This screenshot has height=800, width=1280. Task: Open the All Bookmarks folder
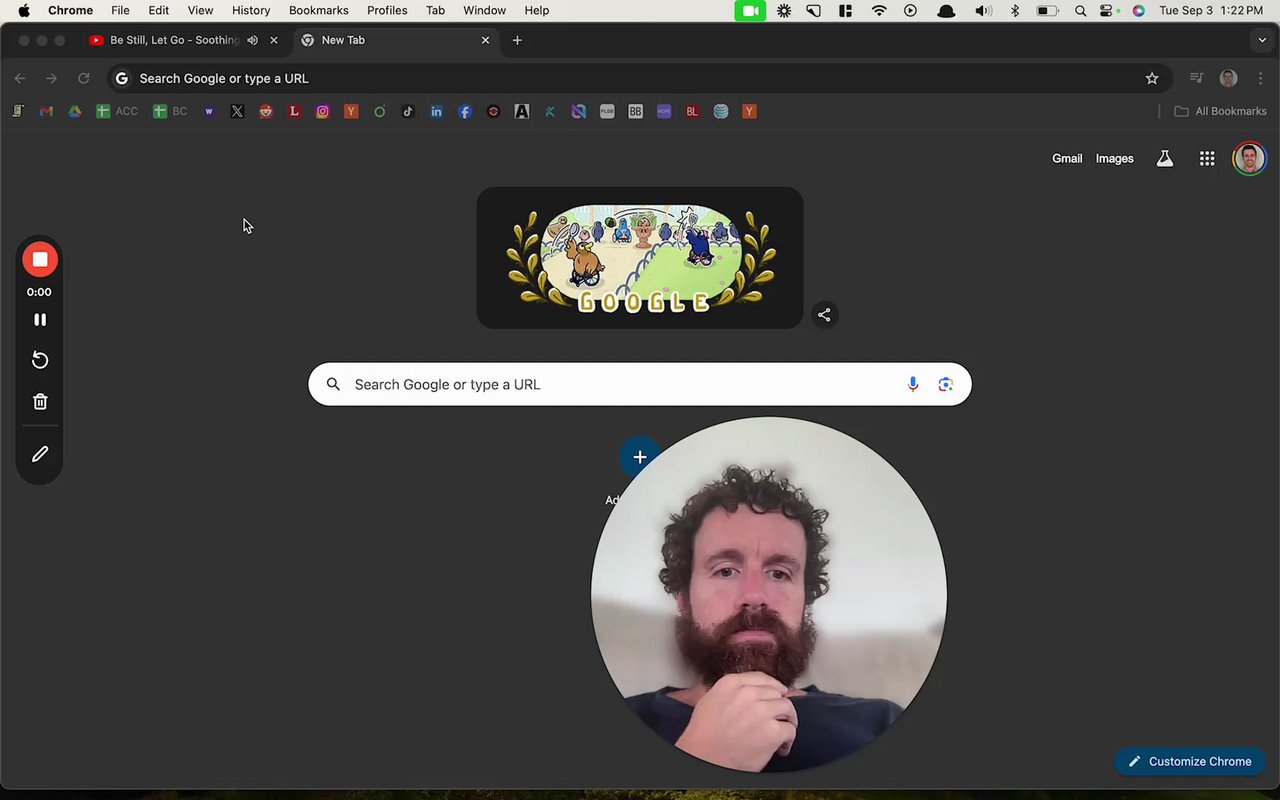1220,112
